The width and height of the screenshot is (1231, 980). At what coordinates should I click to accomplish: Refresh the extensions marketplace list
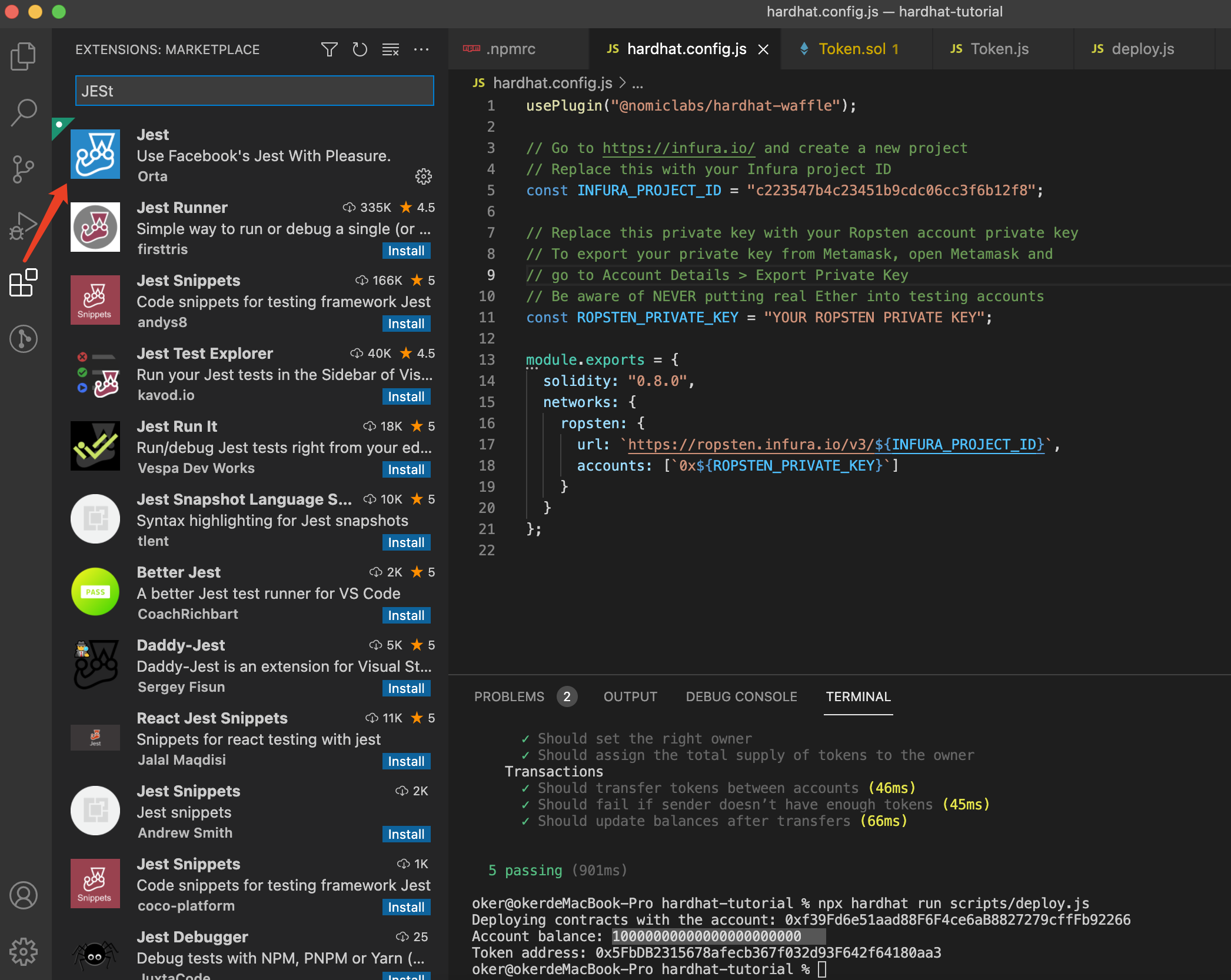[x=360, y=49]
